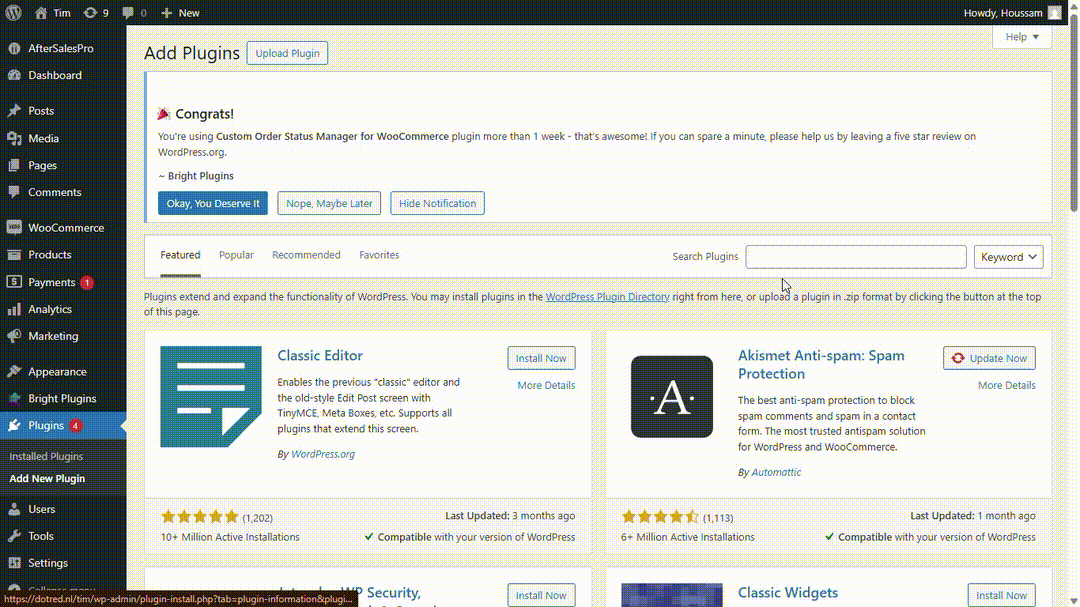
Task: Open the WooCommerce sidebar icon
Action: 14,227
